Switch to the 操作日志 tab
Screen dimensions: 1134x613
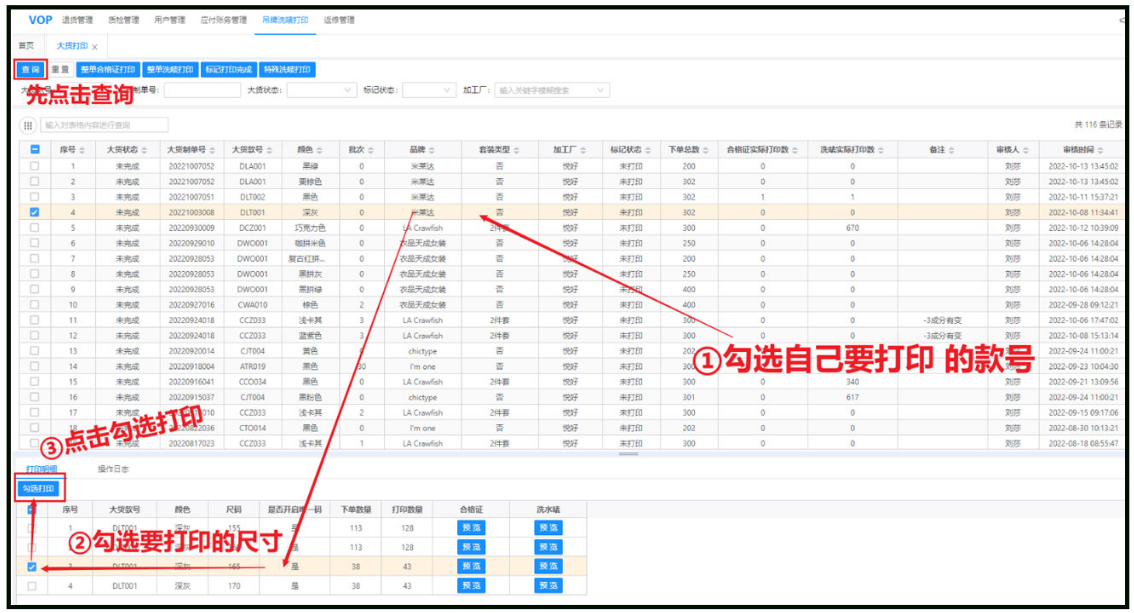point(112,468)
